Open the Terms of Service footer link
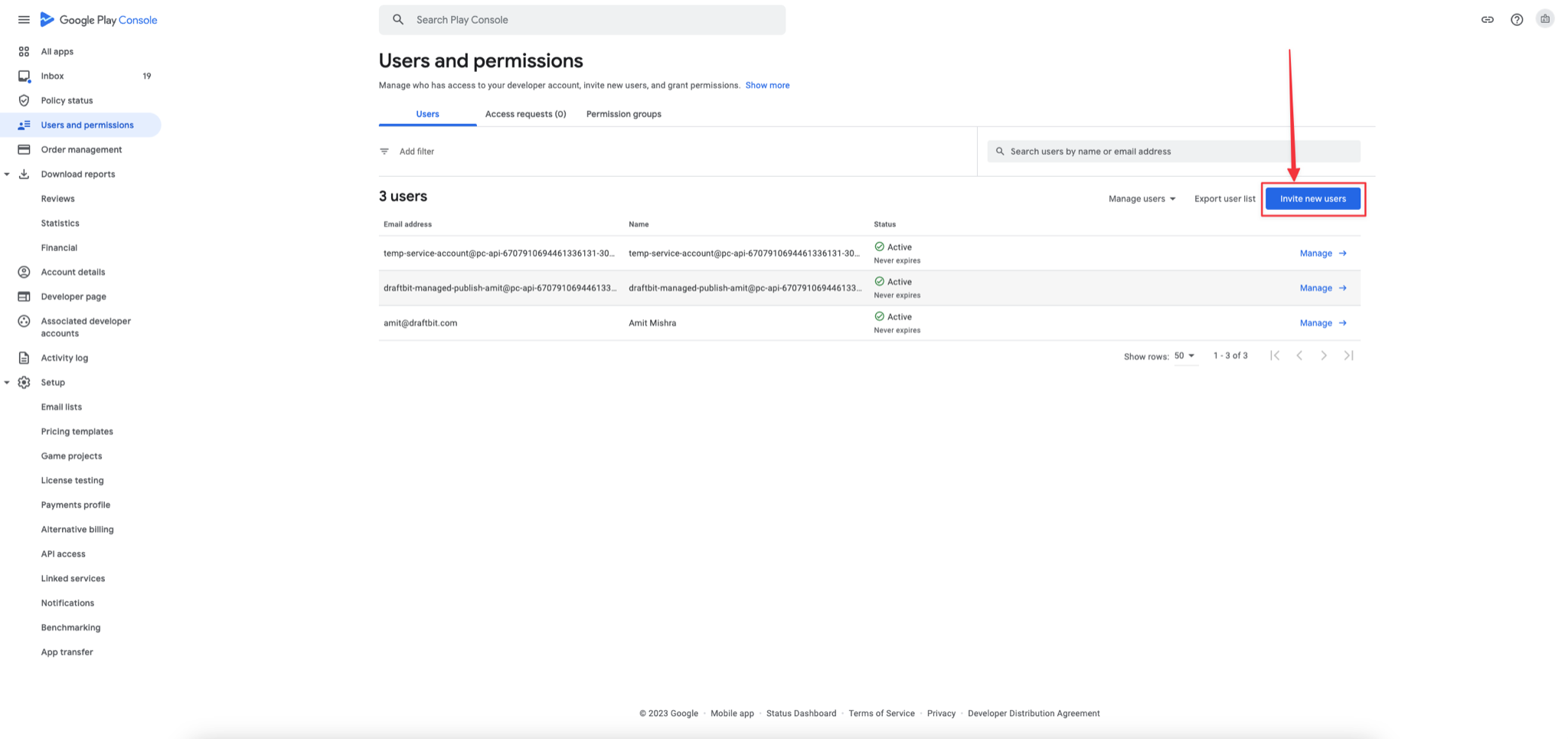Screen dimensions: 1568x739 pos(881,713)
